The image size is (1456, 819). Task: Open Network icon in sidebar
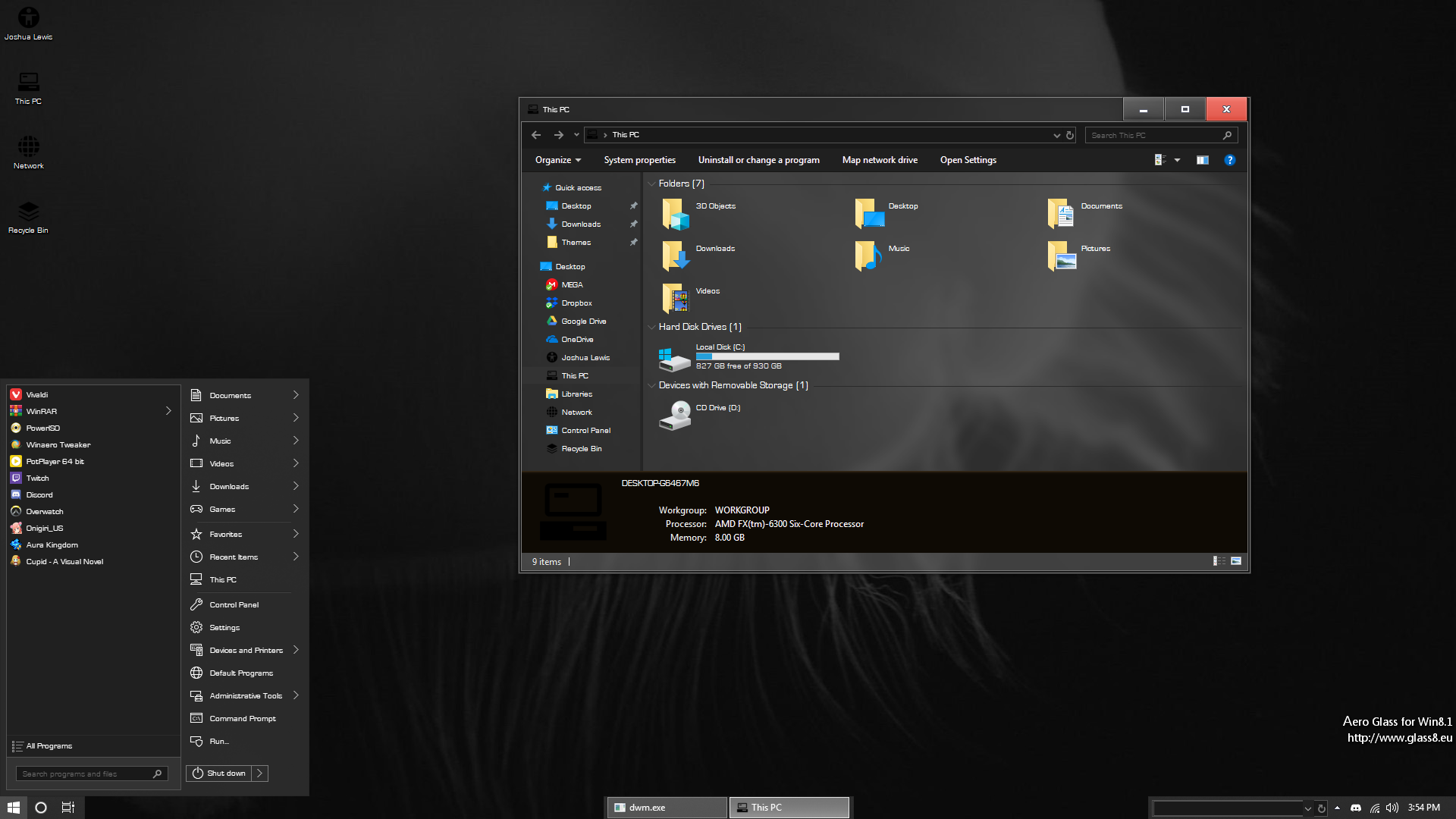[x=576, y=411]
